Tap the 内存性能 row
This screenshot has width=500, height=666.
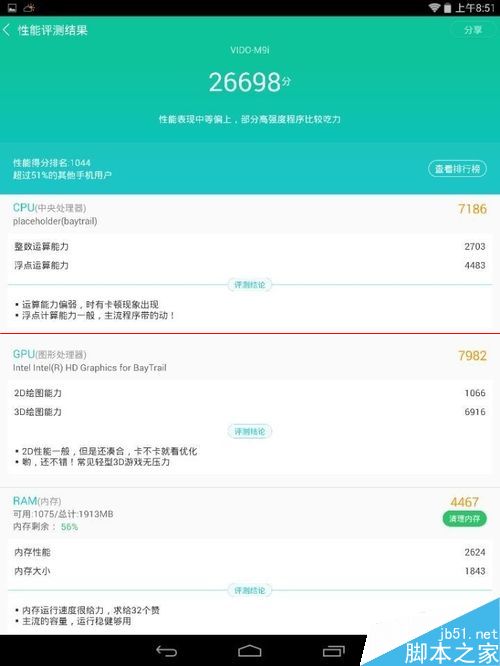pyautogui.click(x=250, y=552)
